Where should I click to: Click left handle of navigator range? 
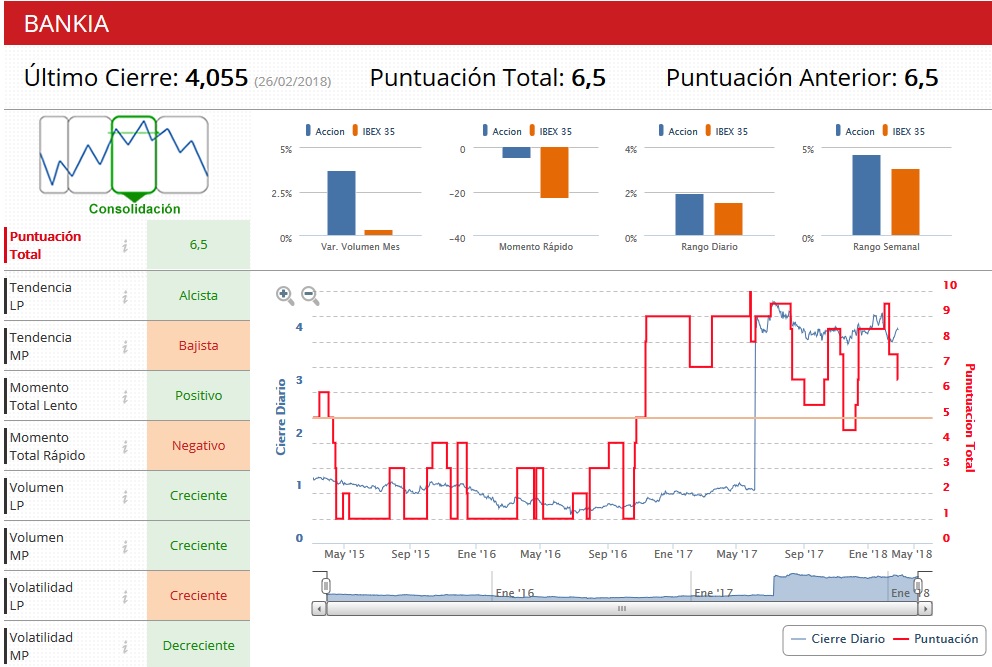click(326, 585)
